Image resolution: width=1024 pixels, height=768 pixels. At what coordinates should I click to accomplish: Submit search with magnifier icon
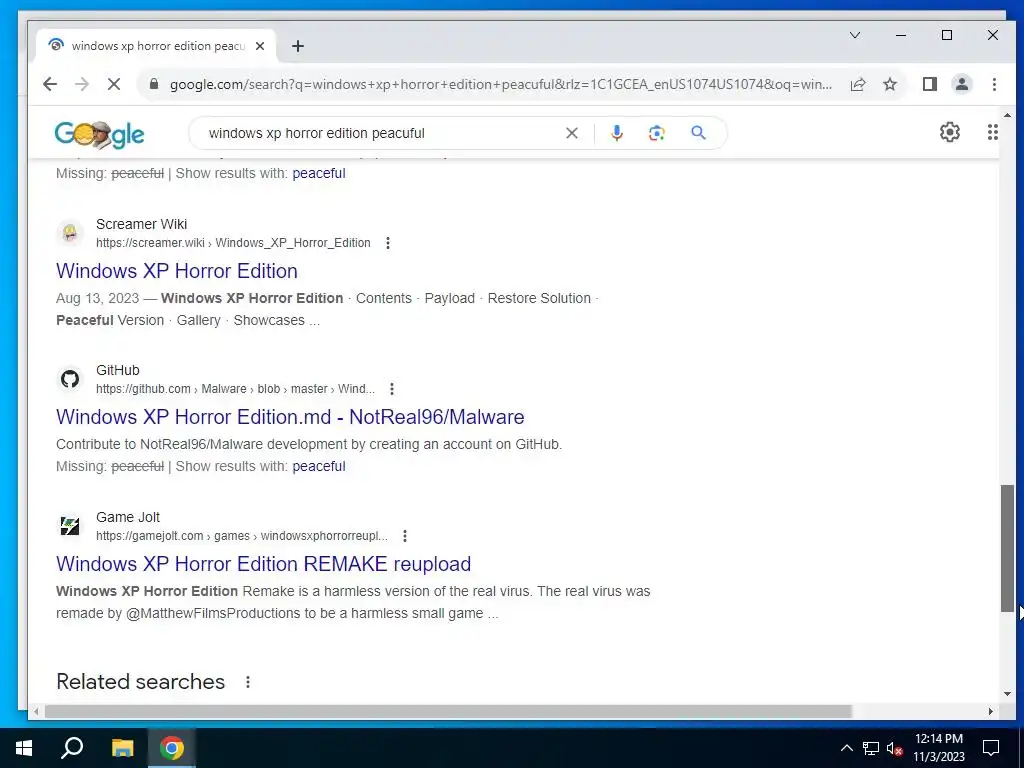pyautogui.click(x=698, y=133)
